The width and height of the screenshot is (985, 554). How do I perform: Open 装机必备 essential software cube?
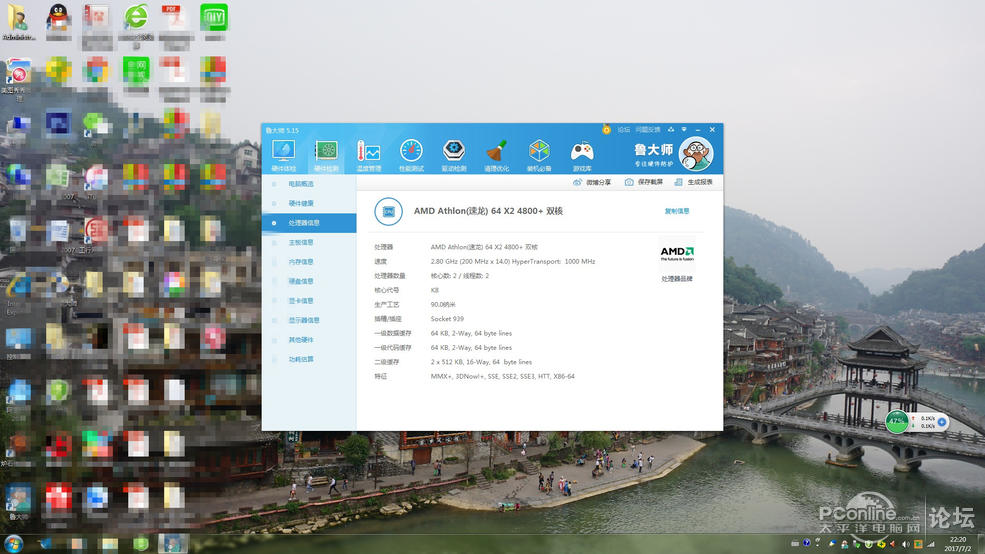click(539, 155)
